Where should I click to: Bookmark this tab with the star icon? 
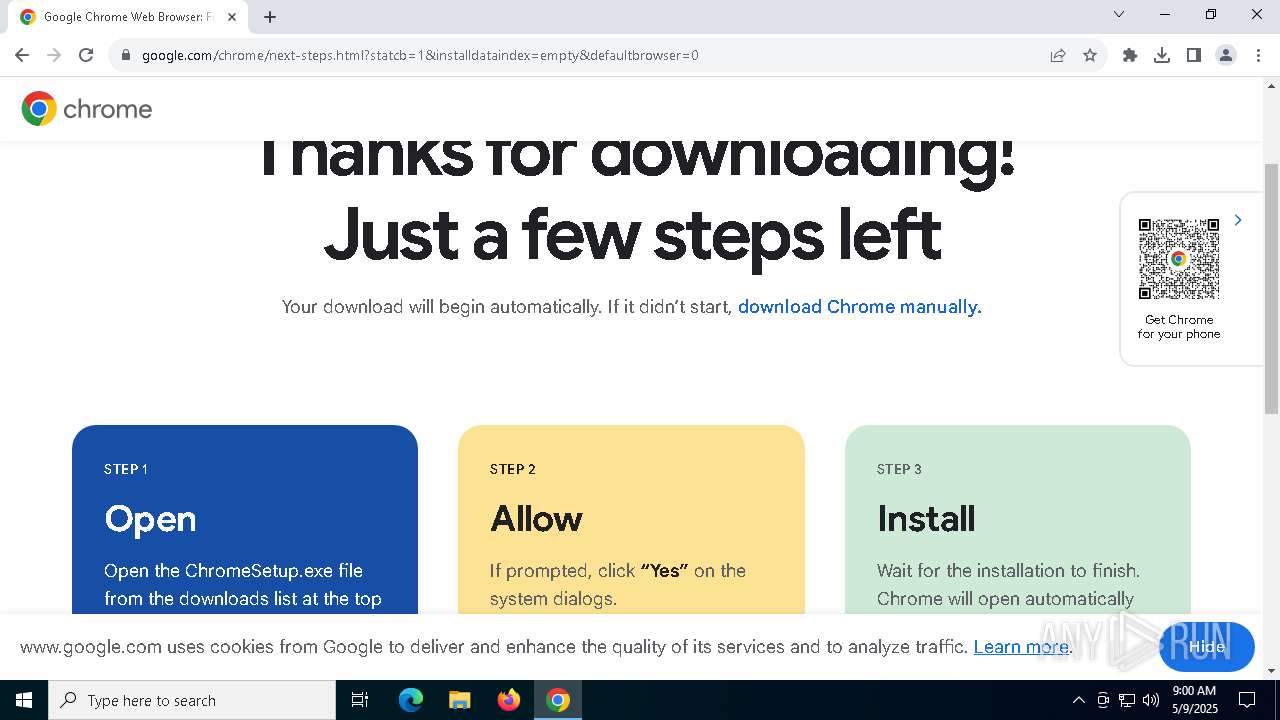pyautogui.click(x=1090, y=55)
